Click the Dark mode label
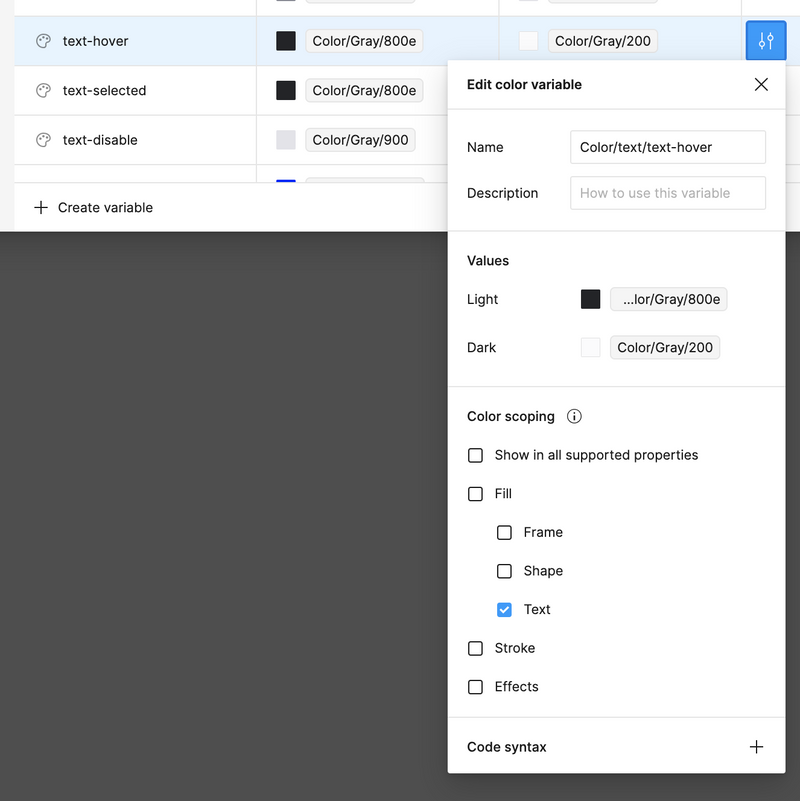 (481, 347)
